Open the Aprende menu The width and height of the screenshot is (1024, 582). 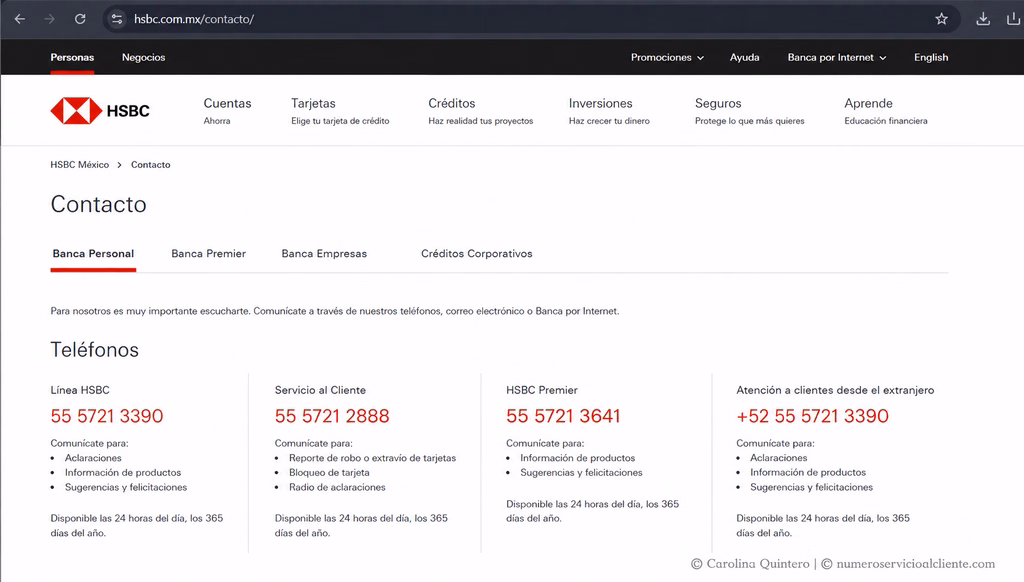pos(868,103)
